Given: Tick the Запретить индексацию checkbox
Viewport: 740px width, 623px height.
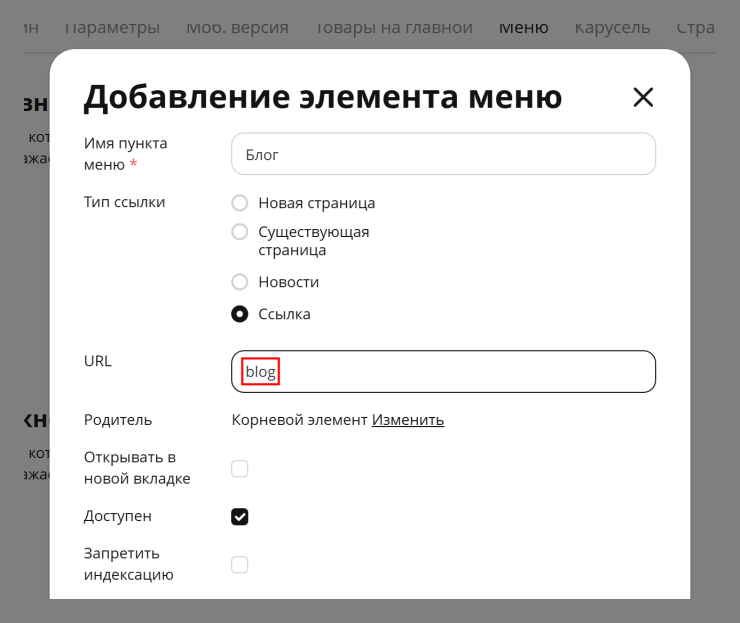Looking at the screenshot, I should [239, 564].
